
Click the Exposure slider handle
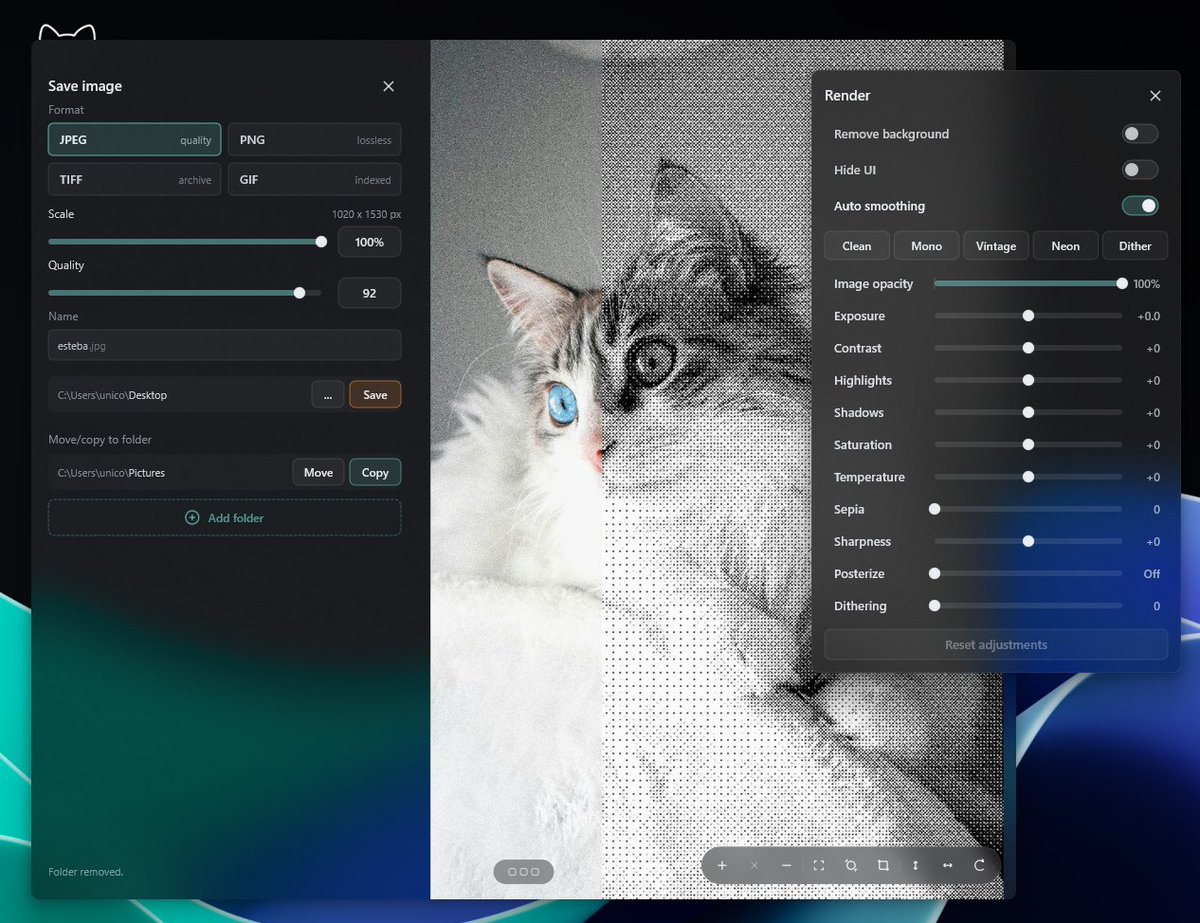1028,316
